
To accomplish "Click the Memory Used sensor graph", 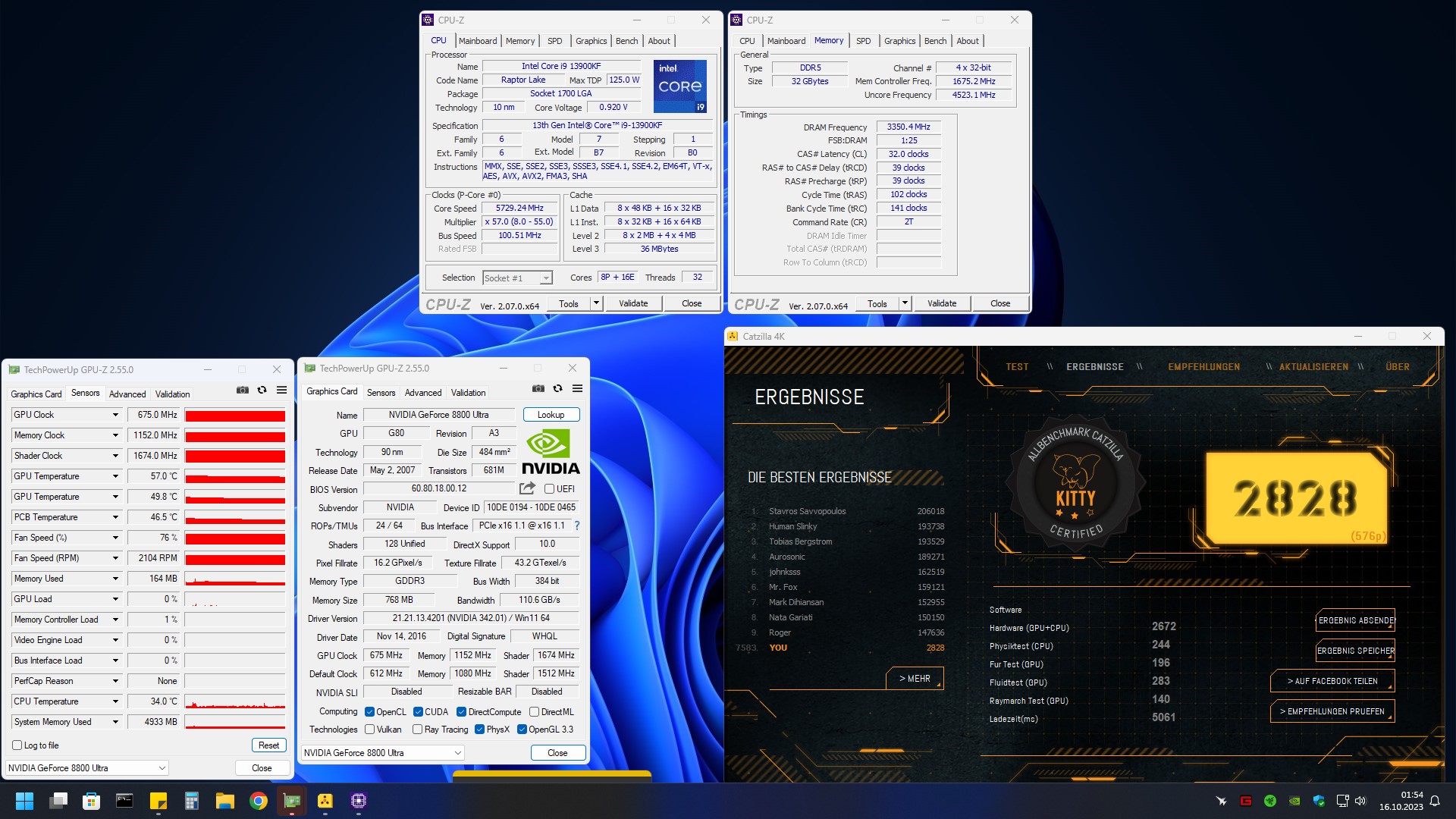I will 235,579.
